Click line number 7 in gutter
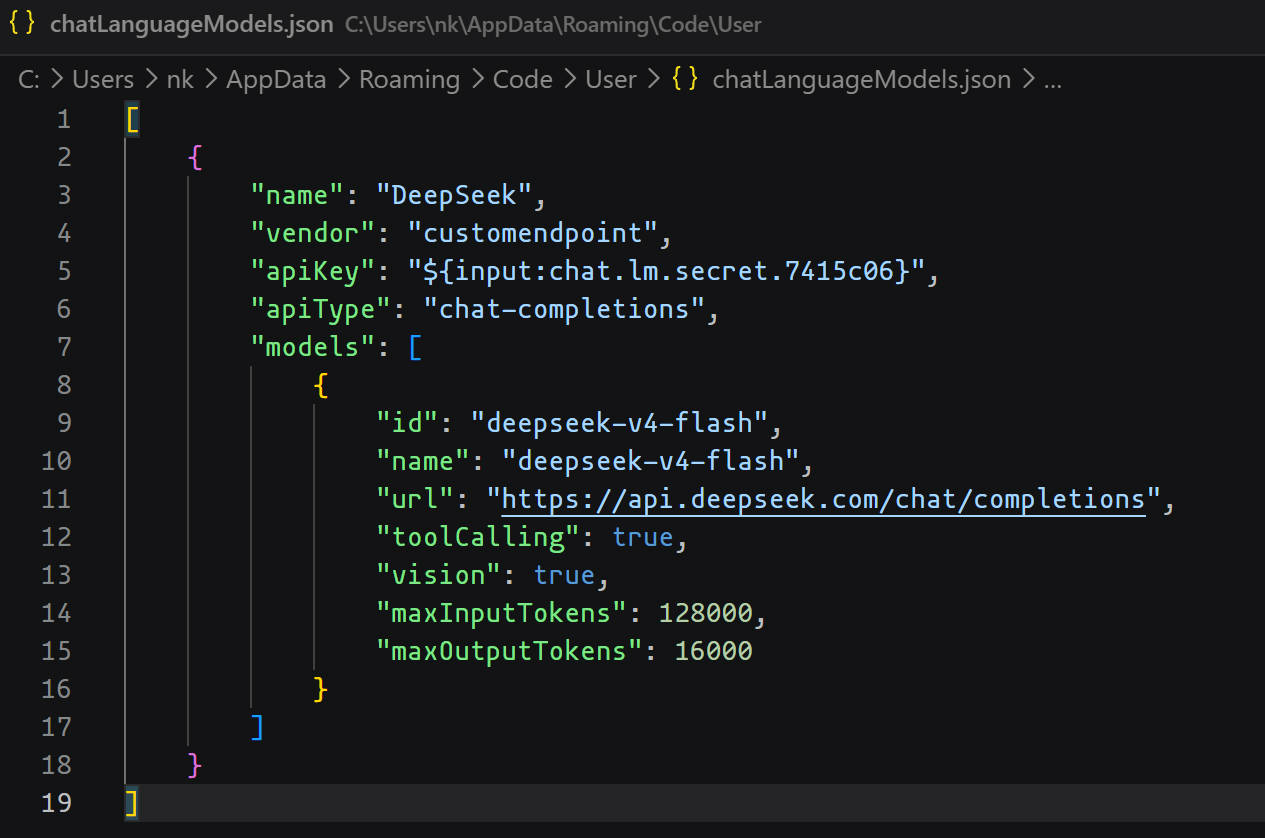 click(64, 347)
